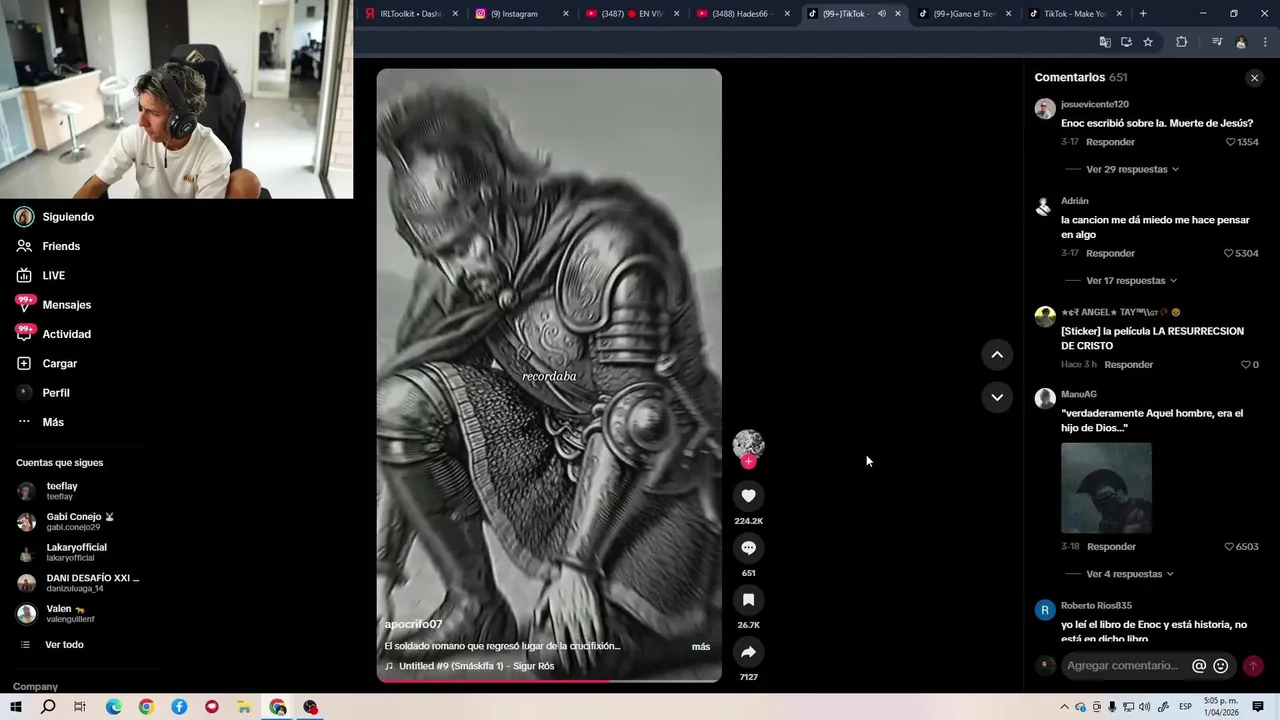This screenshot has height=720, width=1280.
Task: Reply to Adrián's comment
Action: (1110, 253)
